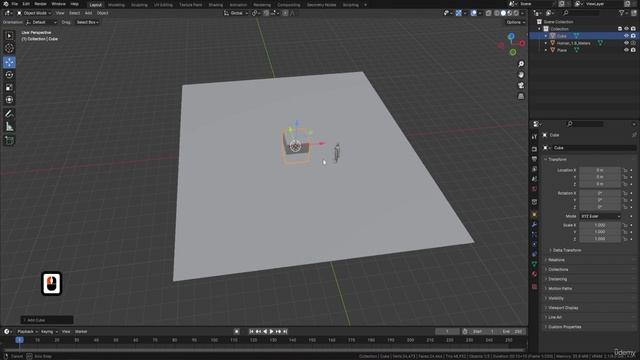Open the Playback popover in timeline
The width and height of the screenshot is (640, 360).
[27, 331]
